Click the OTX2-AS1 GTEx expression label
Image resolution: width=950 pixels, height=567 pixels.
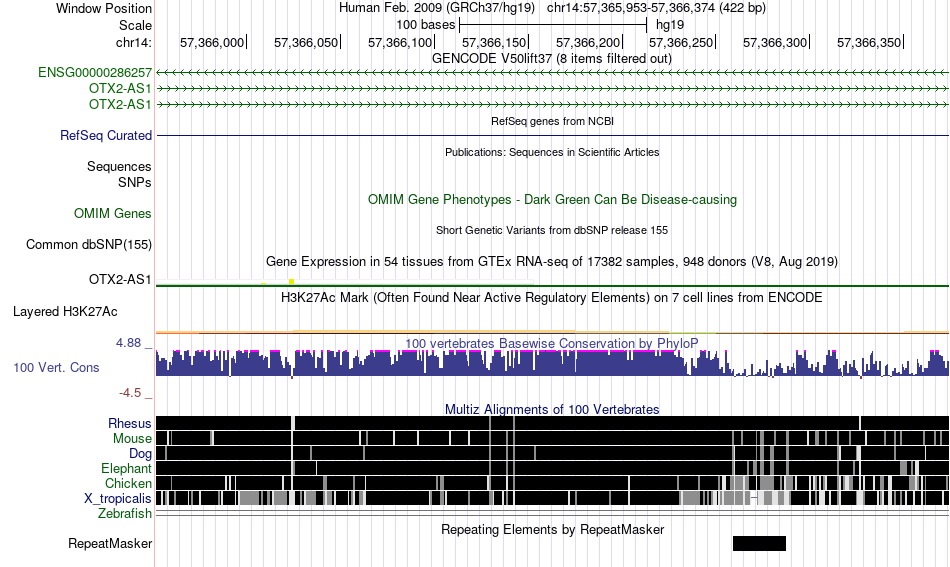[120, 279]
